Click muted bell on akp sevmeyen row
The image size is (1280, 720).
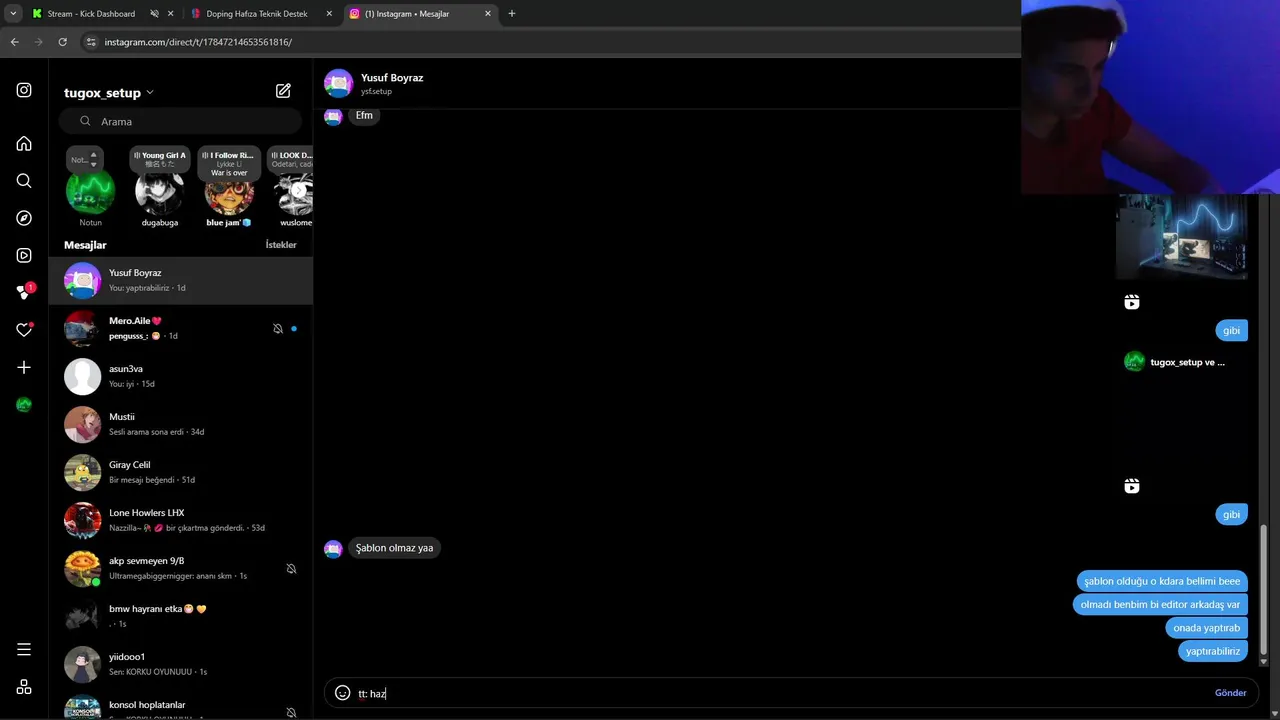291,568
